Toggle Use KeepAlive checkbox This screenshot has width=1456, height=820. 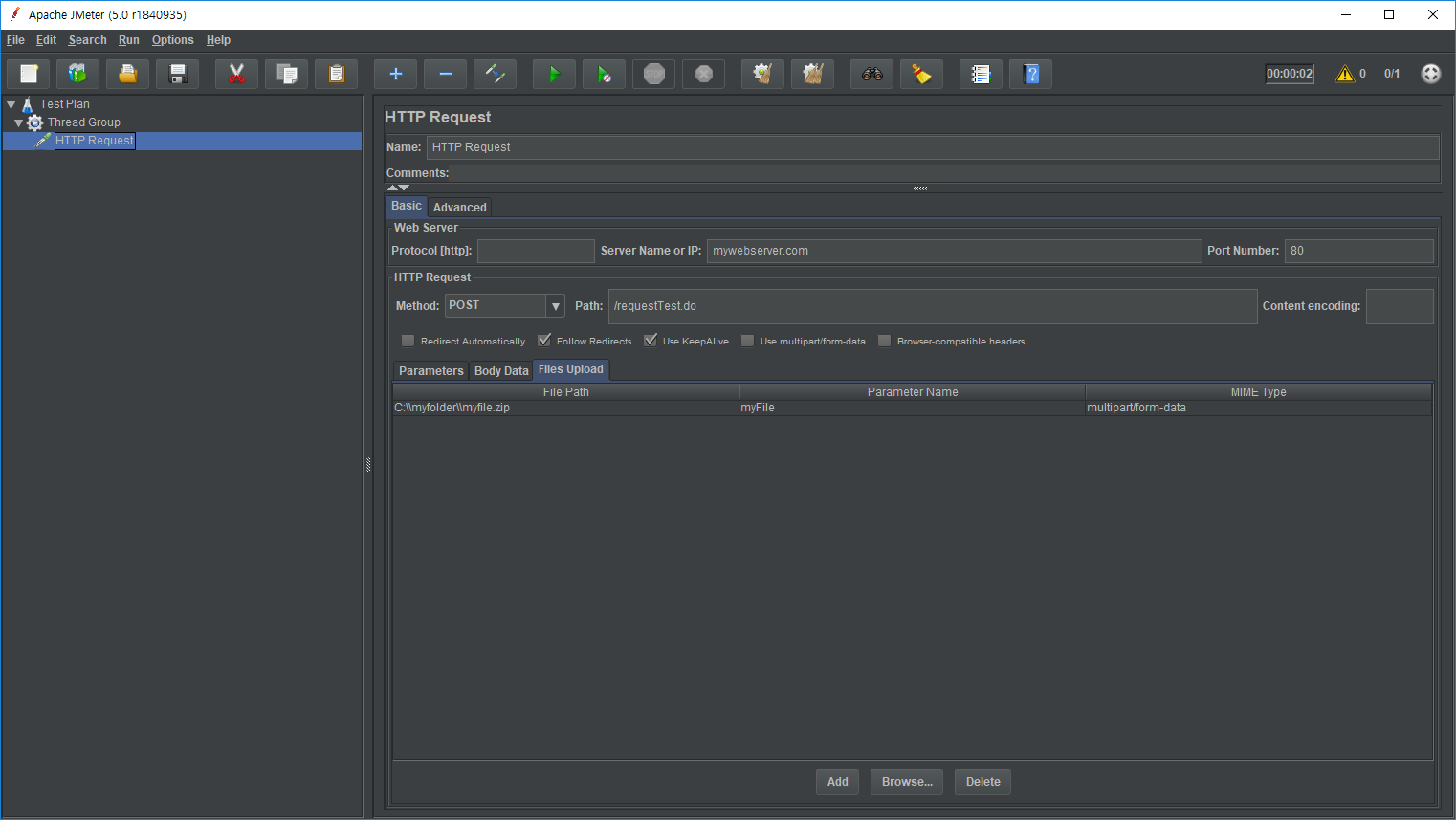tap(650, 341)
